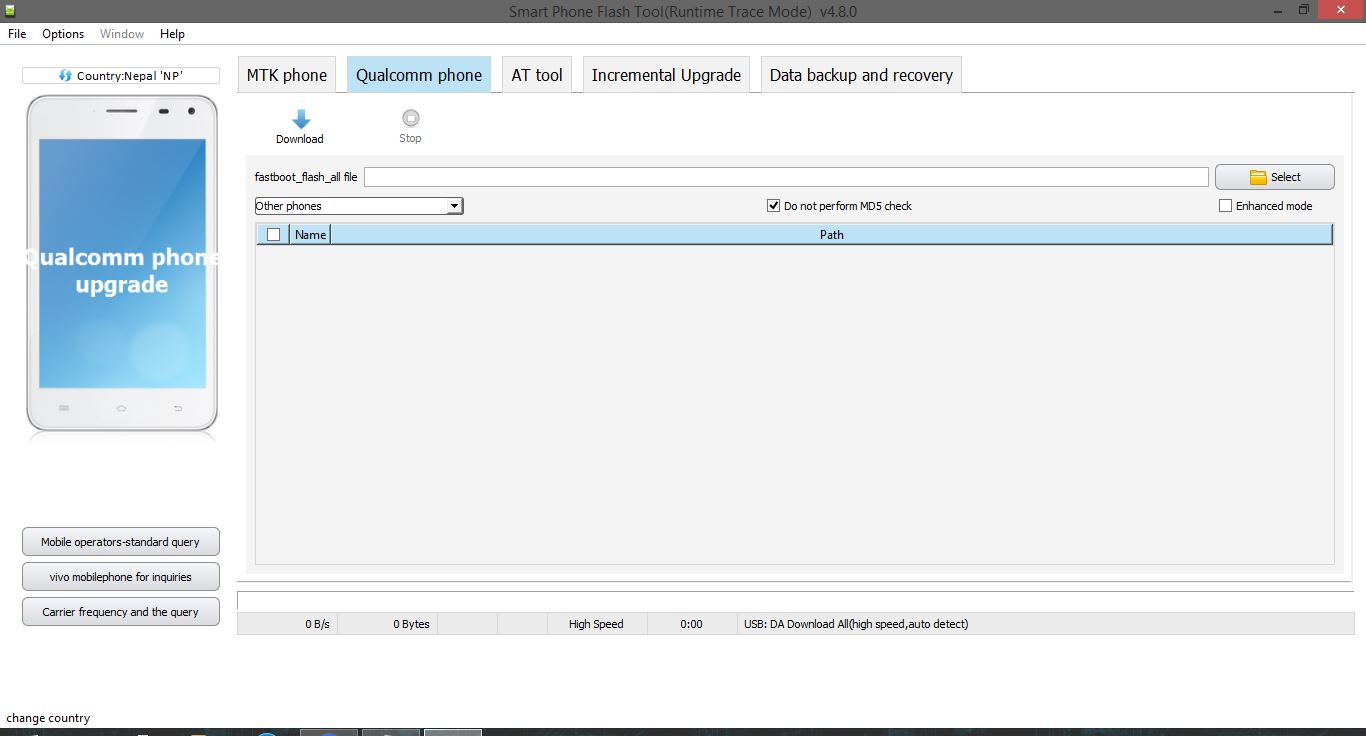Viewport: 1366px width, 736px height.
Task: Click the fastboot_flash_all file input field
Action: click(785, 176)
